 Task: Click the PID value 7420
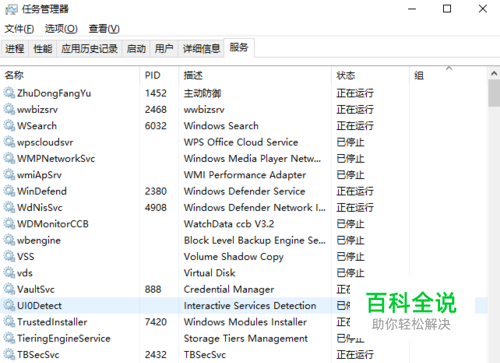point(156,322)
